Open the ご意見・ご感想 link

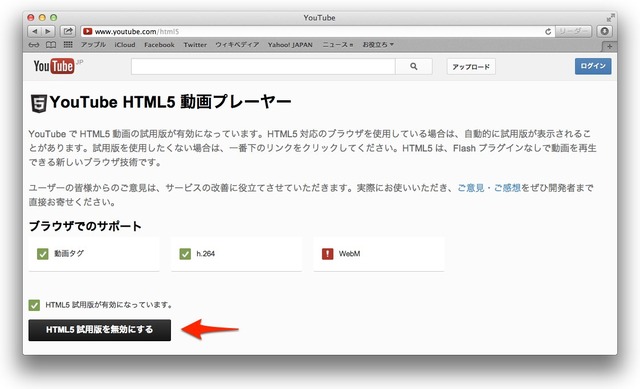tap(489, 188)
